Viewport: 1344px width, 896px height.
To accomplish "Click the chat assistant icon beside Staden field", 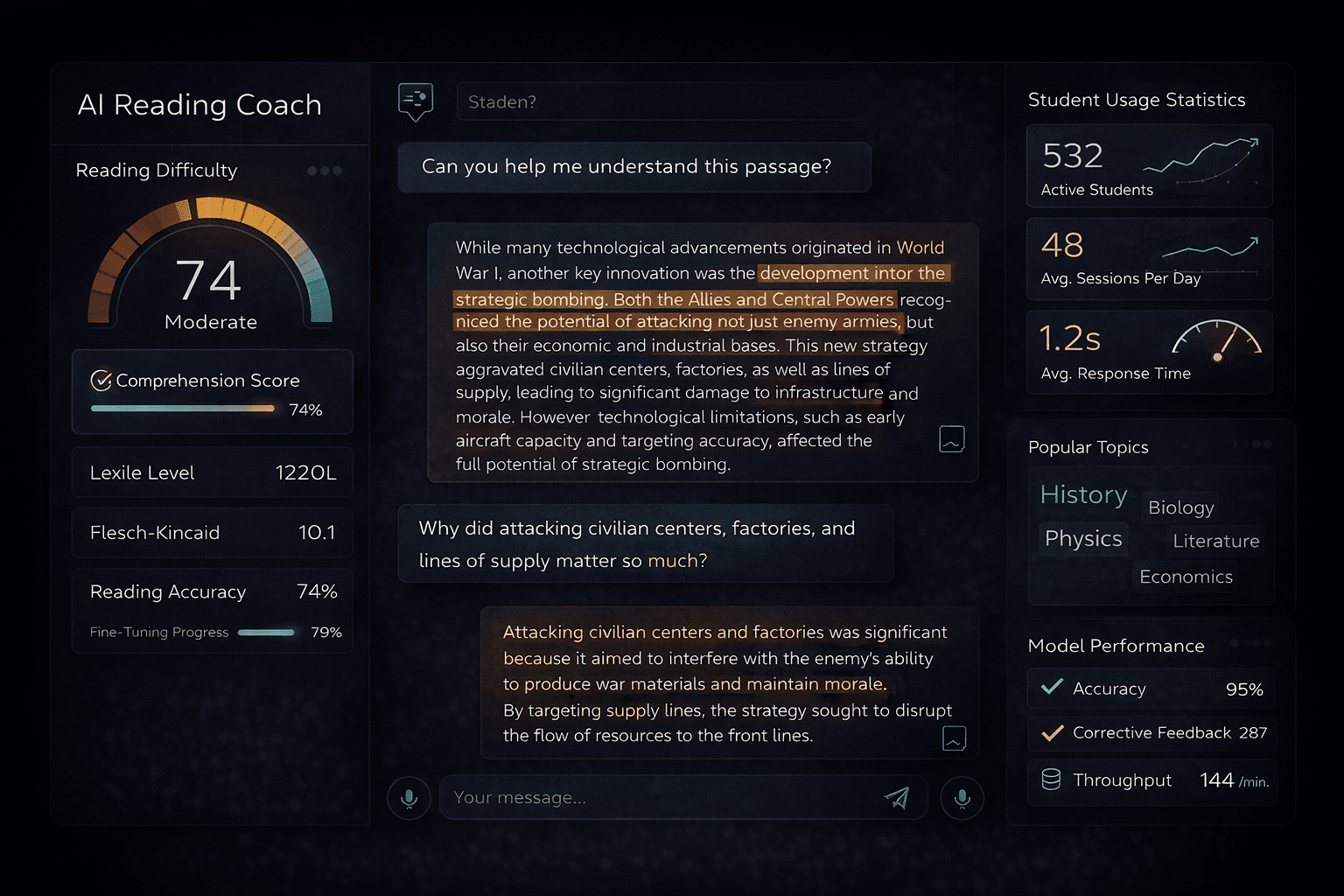I will pyautogui.click(x=416, y=101).
